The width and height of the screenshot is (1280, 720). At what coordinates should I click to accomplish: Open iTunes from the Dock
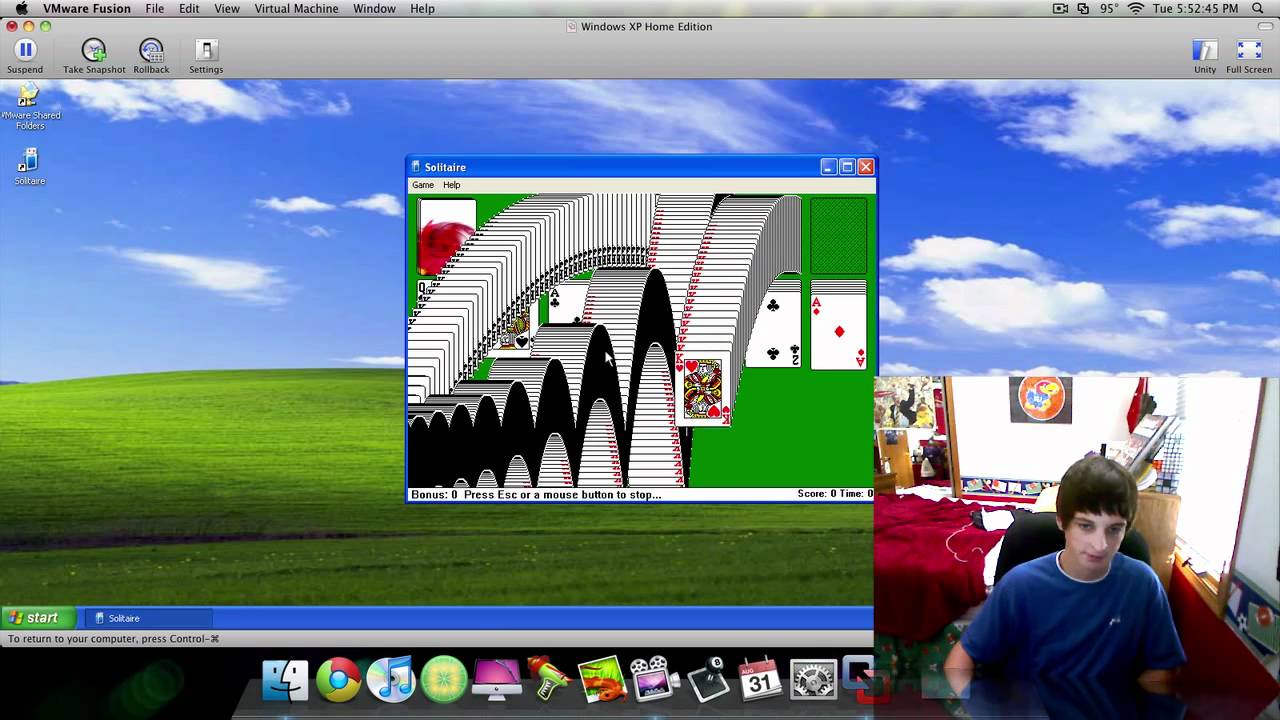391,680
